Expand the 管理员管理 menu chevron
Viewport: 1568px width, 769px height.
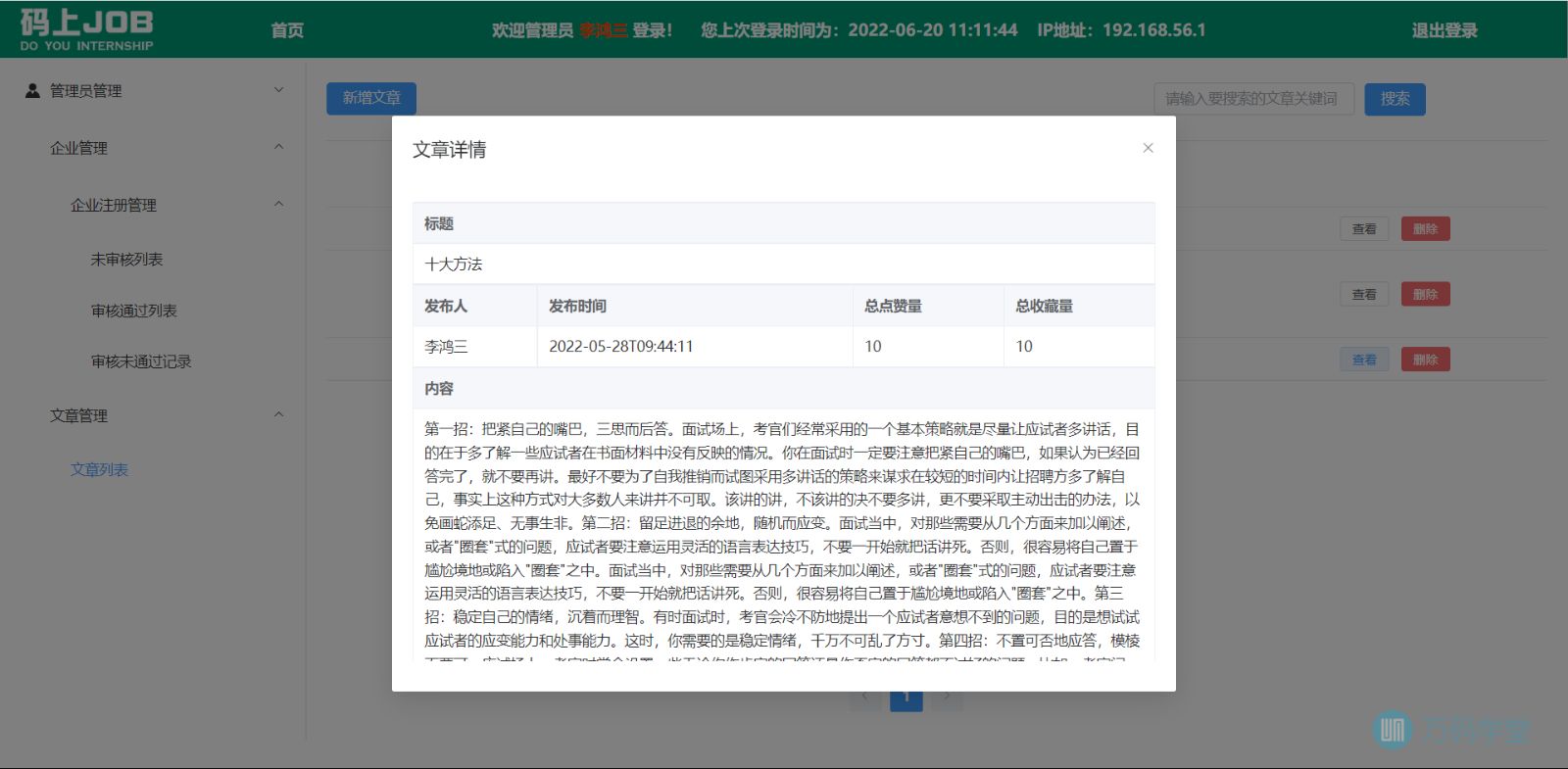coord(278,90)
